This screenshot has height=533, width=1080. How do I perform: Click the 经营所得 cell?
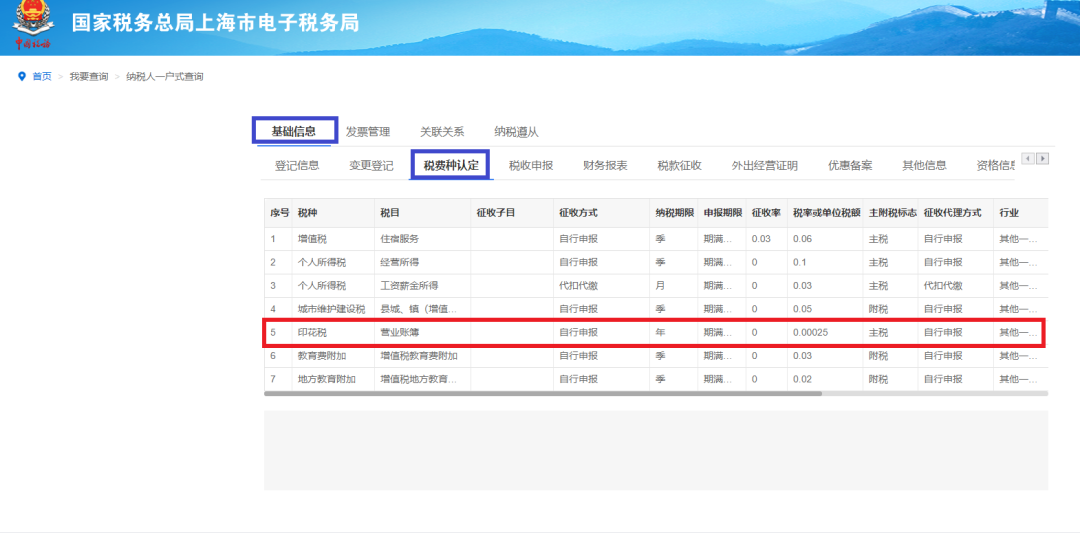coord(399,262)
